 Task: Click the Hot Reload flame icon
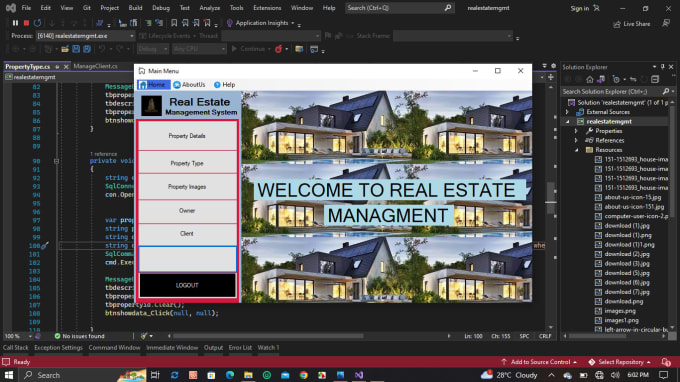click(x=278, y=49)
